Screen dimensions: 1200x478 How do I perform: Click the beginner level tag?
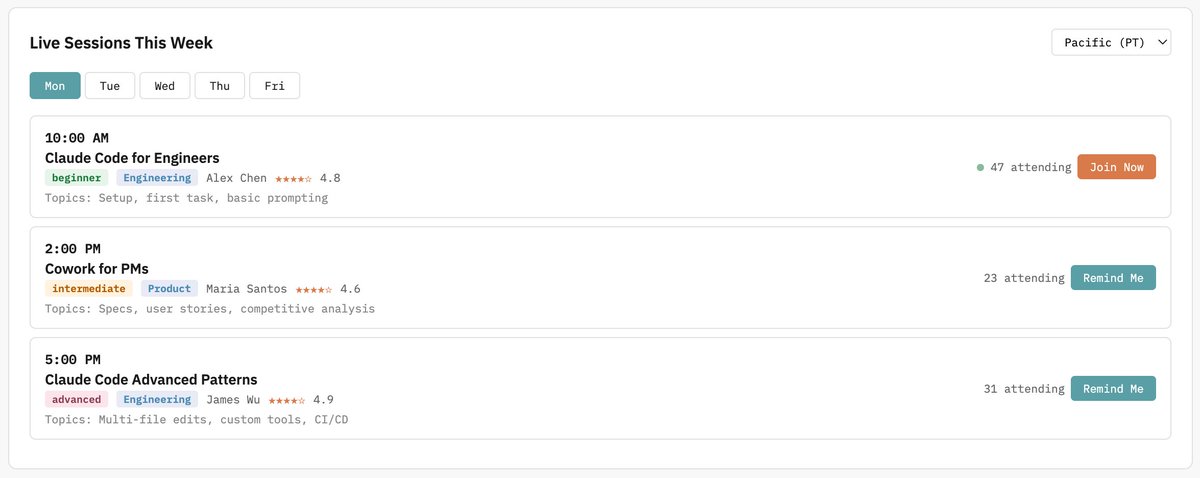pos(77,178)
